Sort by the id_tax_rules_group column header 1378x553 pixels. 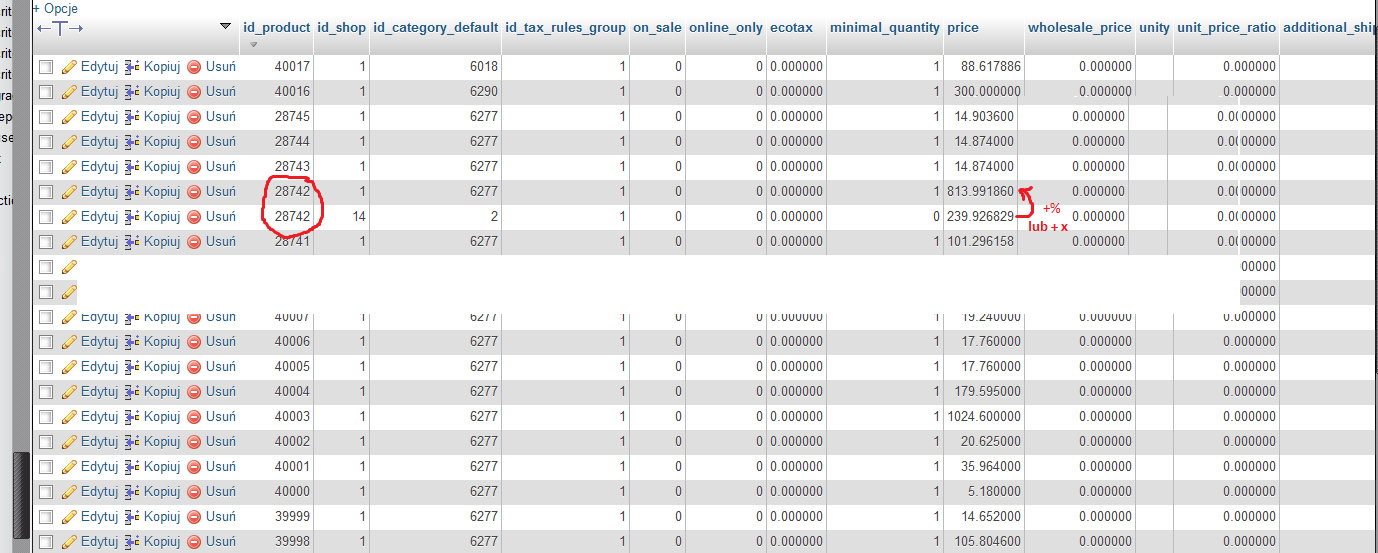tap(566, 27)
